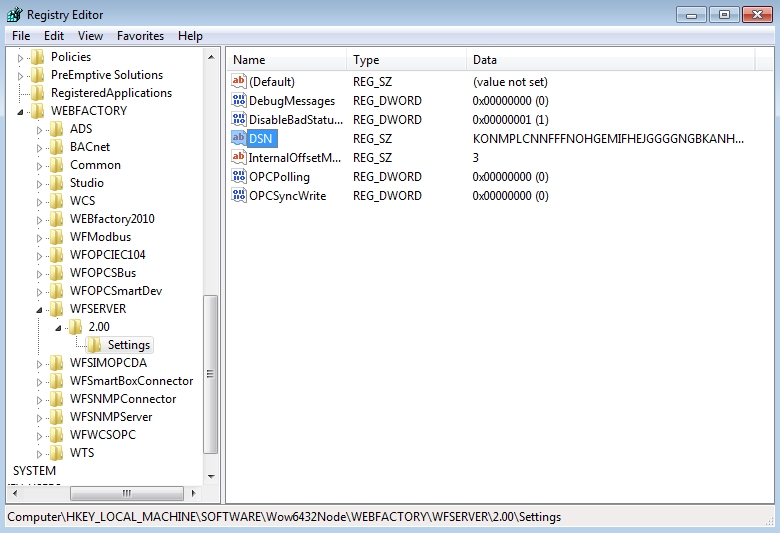The width and height of the screenshot is (780, 533).
Task: Collapse the WEBFACTORY key arrow
Action: pyautogui.click(x=21, y=112)
